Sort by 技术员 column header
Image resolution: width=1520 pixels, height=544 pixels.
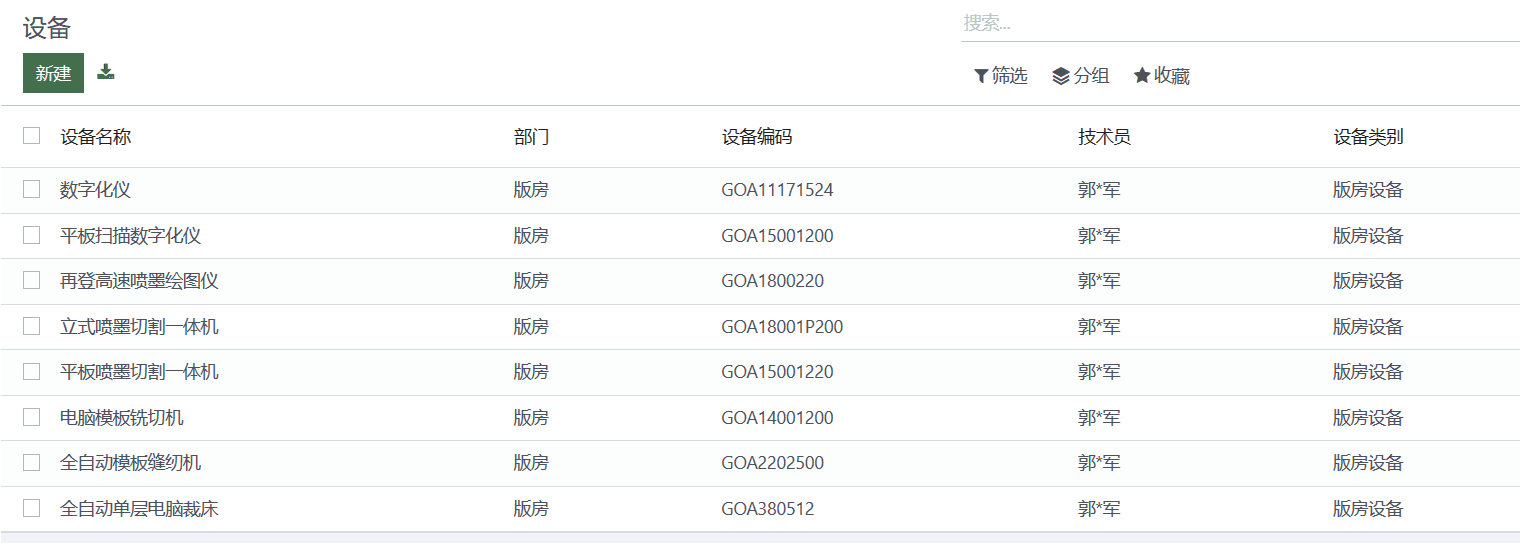(x=1104, y=137)
